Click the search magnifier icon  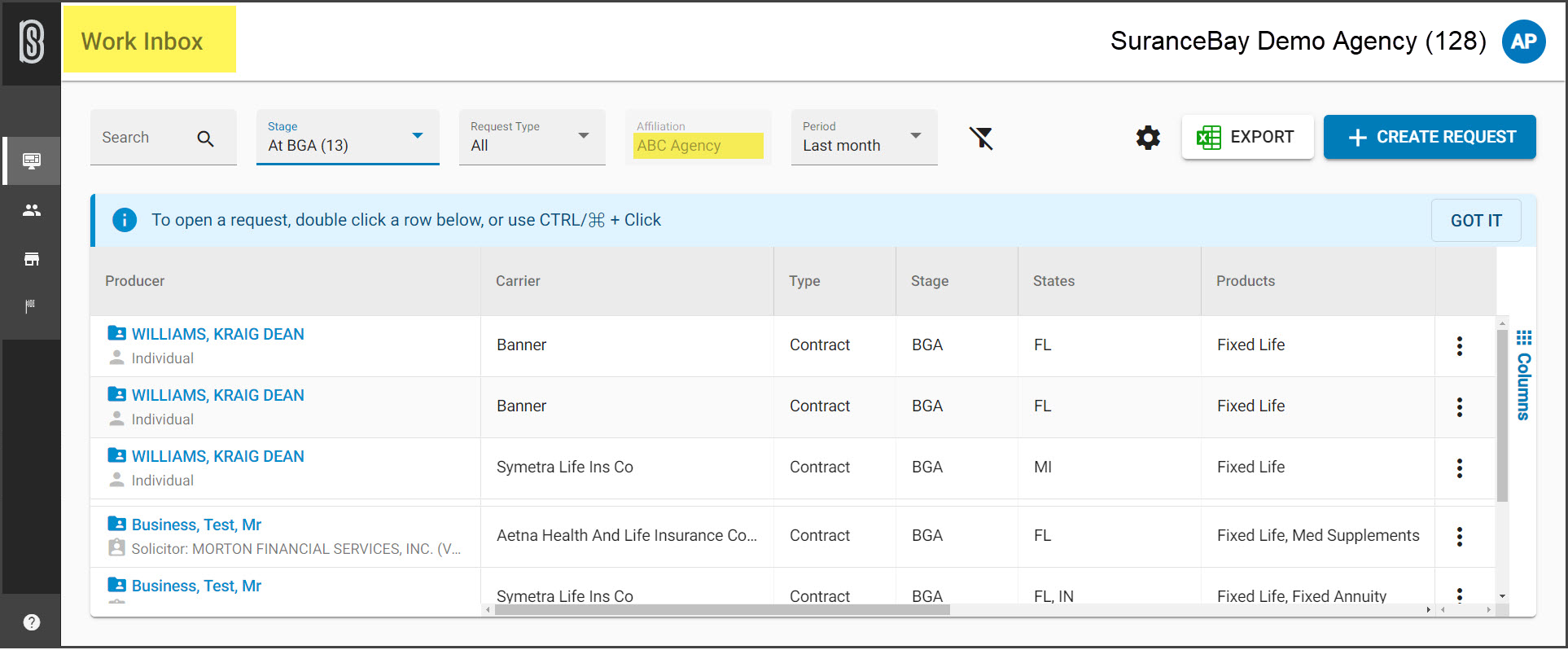(x=206, y=138)
